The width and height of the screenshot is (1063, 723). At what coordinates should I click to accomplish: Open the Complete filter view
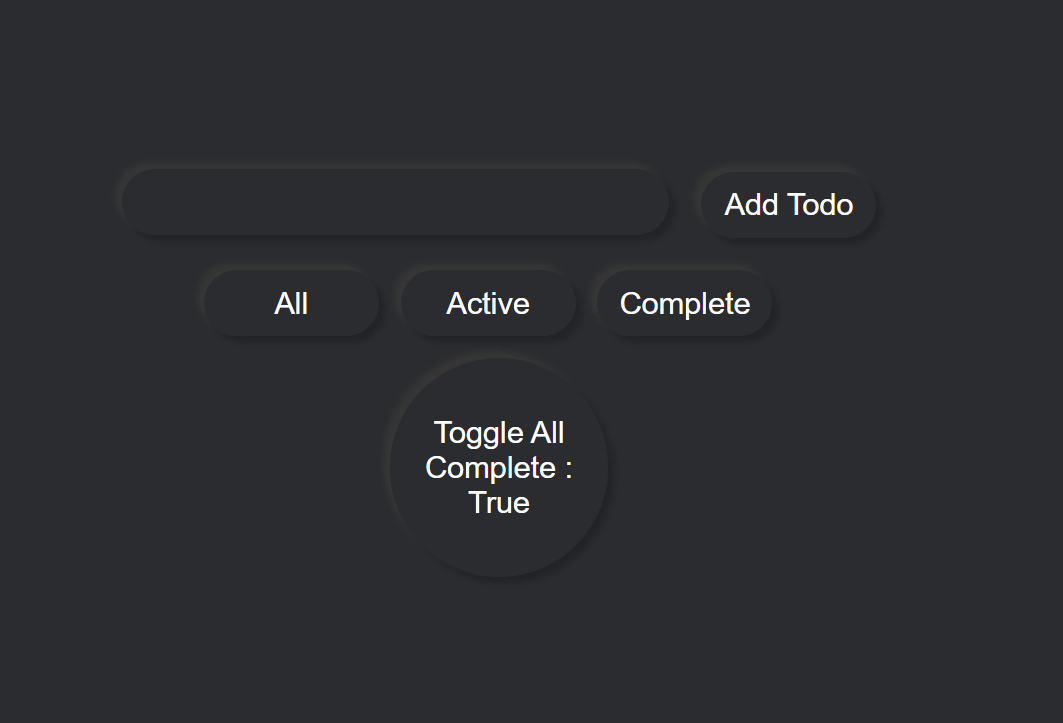point(685,303)
